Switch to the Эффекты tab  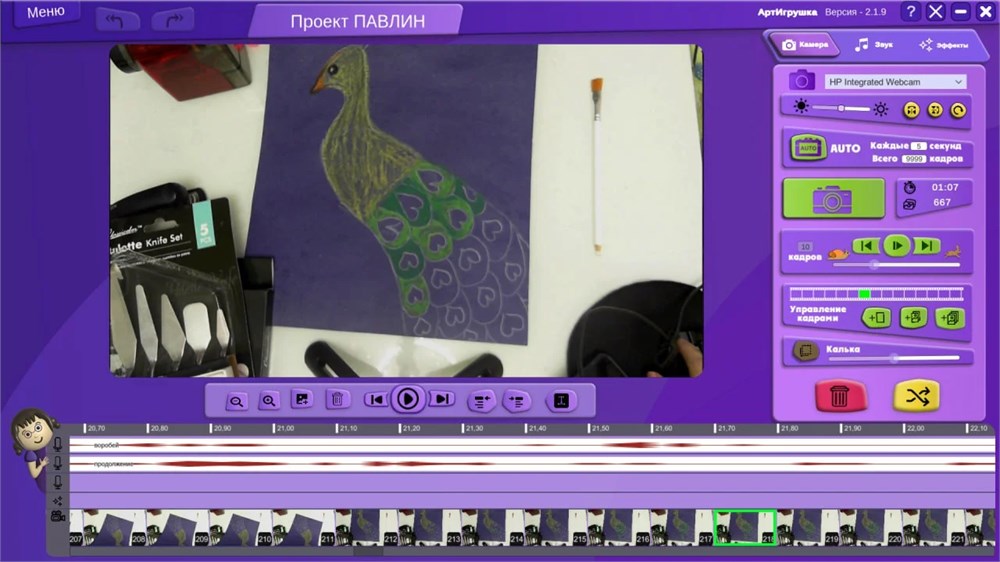pos(943,45)
